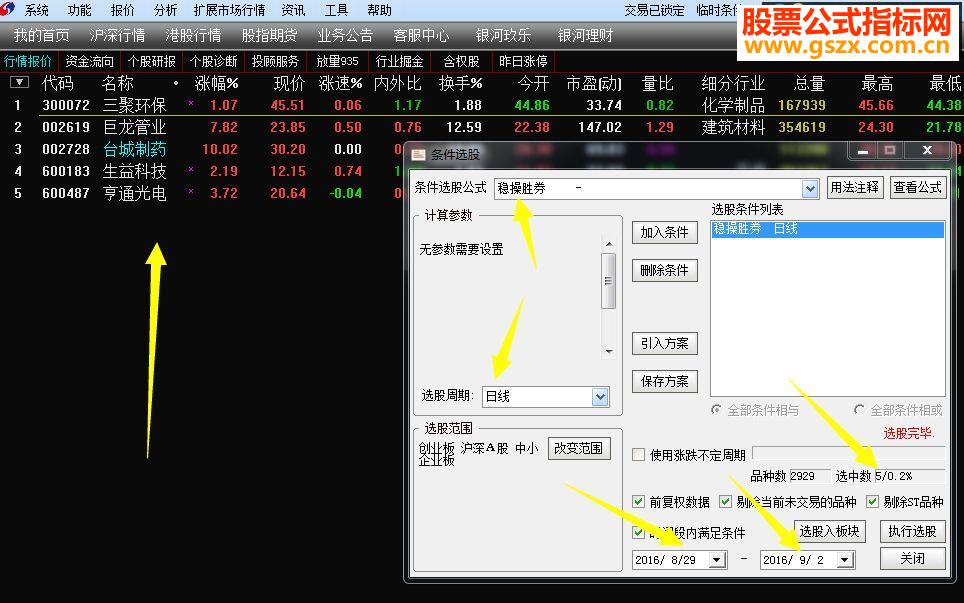Click scroll-down arrow in 计算参数 panel
964x603 pixels.
(x=609, y=352)
